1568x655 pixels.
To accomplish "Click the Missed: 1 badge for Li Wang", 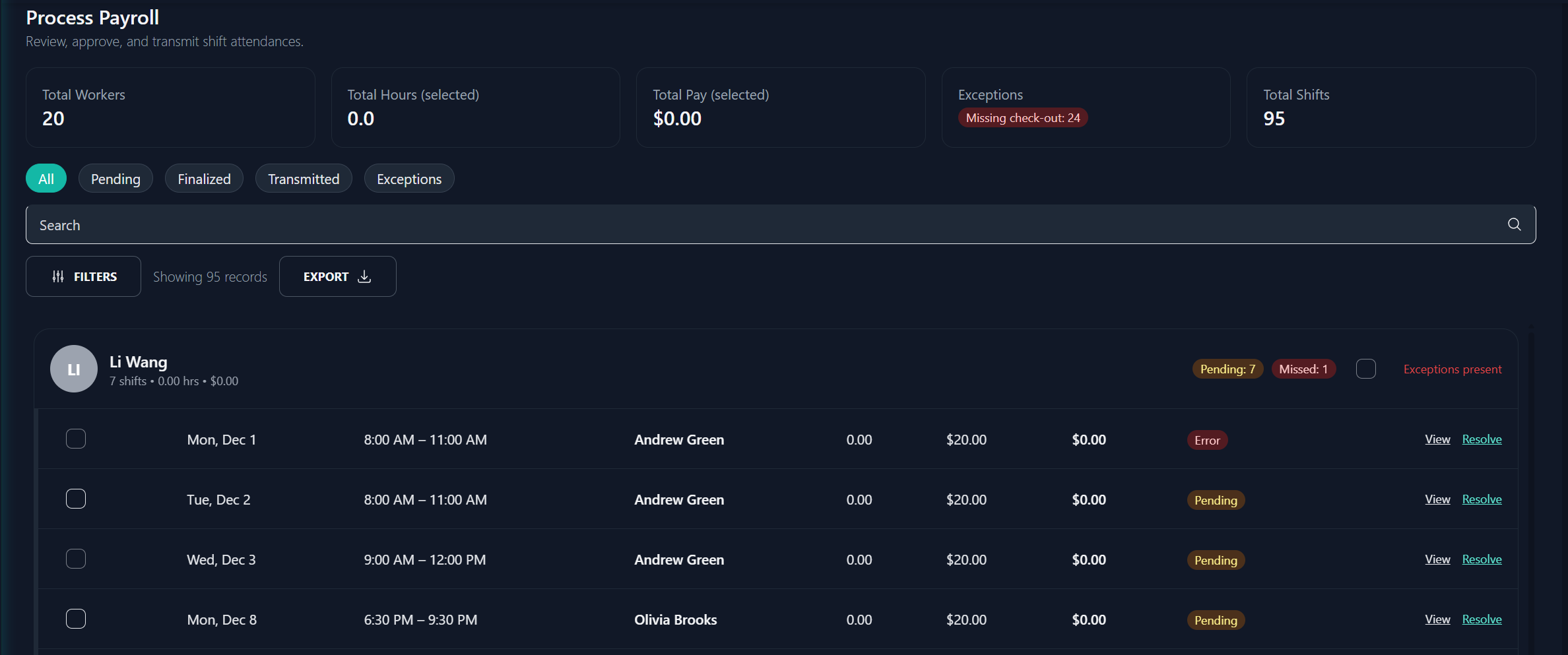I will 1303,369.
